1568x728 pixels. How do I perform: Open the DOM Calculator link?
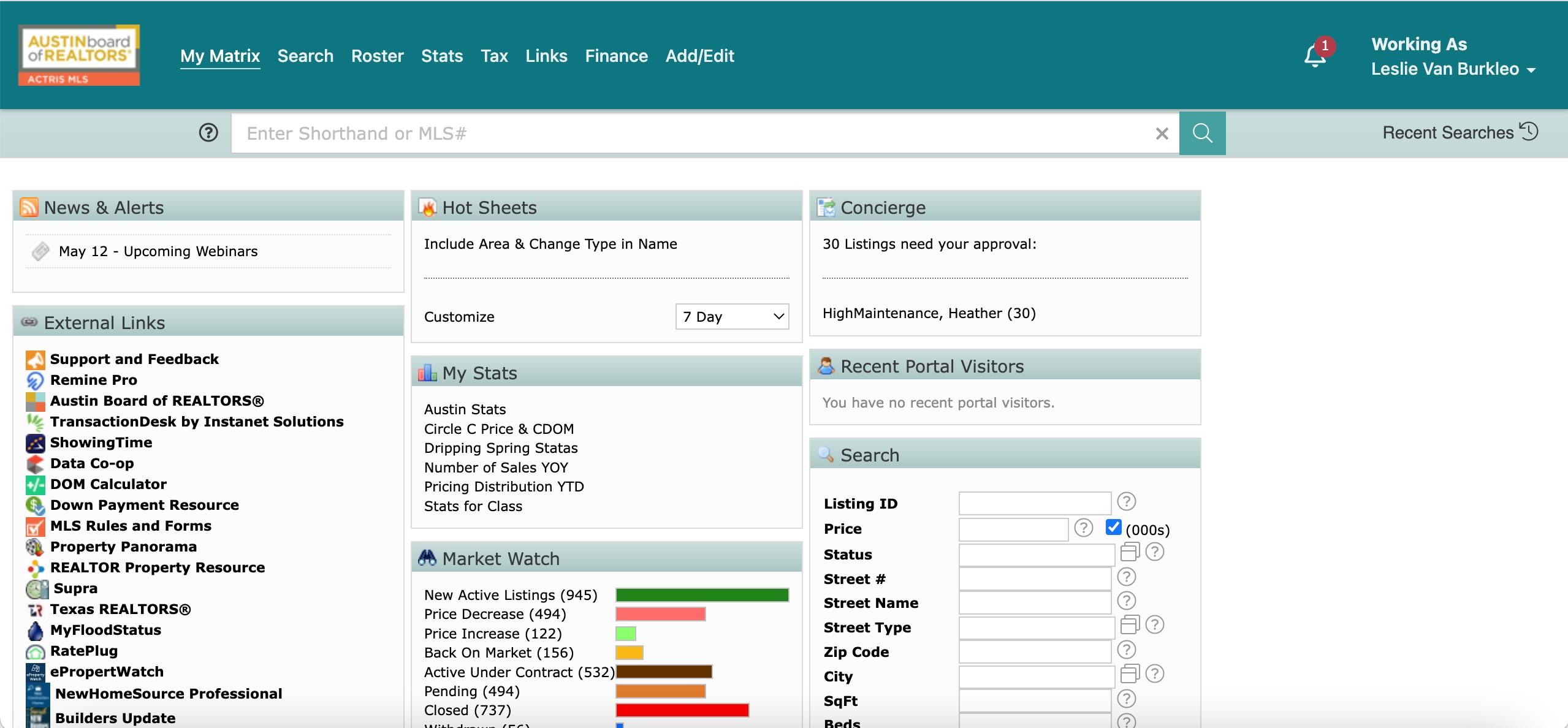[x=108, y=484]
